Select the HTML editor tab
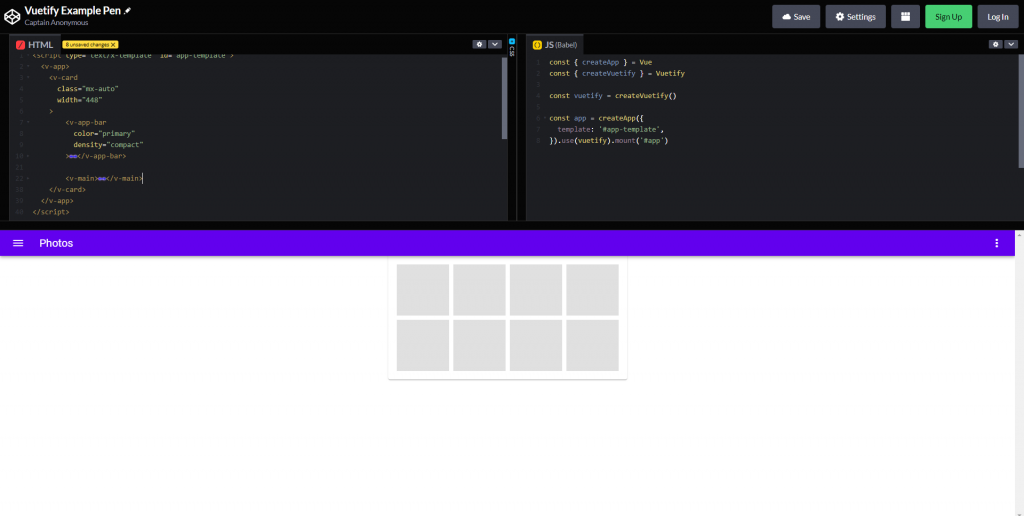Screen dimensions: 1024x516 pos(35,45)
